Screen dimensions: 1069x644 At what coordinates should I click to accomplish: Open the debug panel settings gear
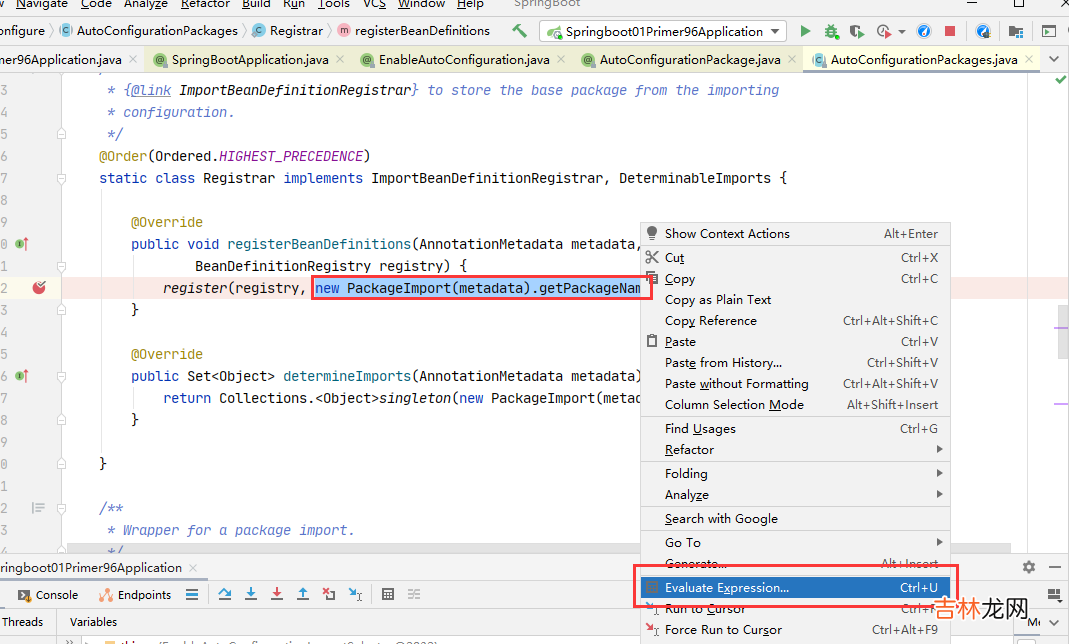pos(1029,567)
